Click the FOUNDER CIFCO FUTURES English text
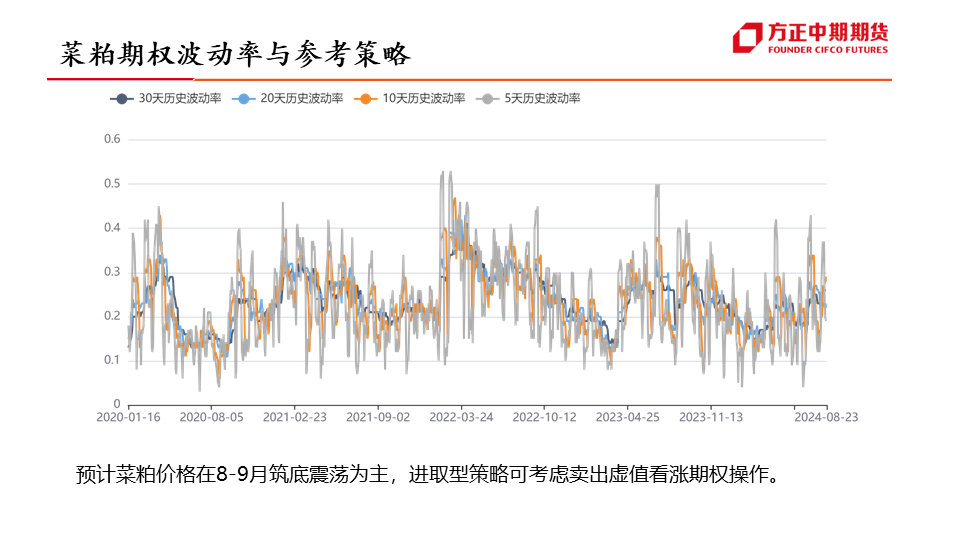 [x=828, y=50]
